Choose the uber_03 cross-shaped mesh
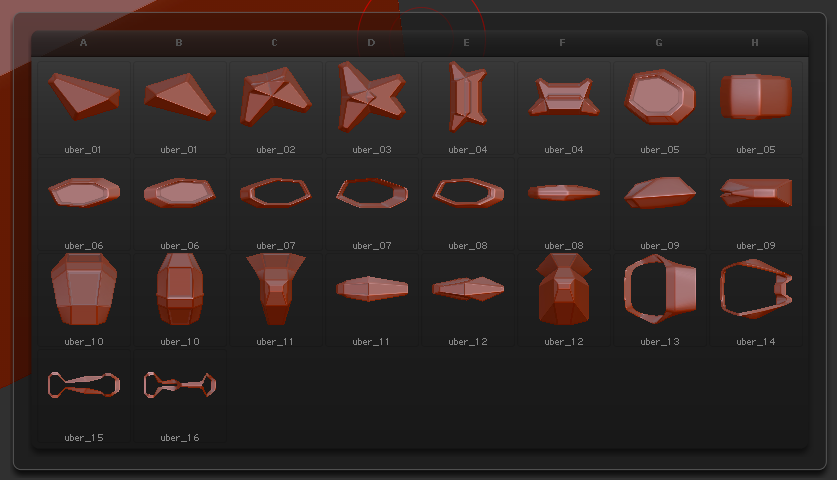Viewport: 837px width, 480px height. pos(372,108)
